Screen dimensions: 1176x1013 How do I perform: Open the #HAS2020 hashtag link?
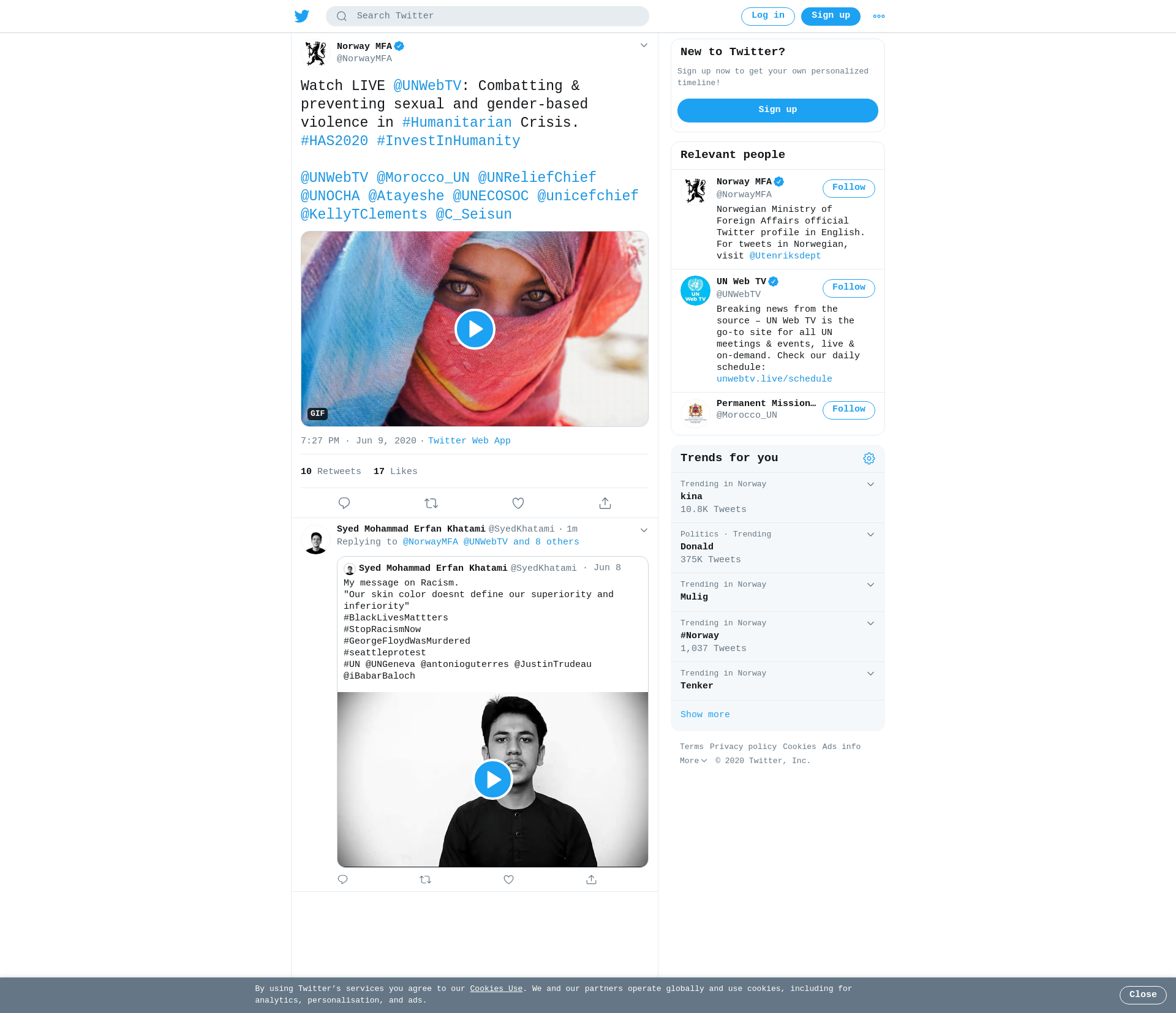pyautogui.click(x=334, y=141)
